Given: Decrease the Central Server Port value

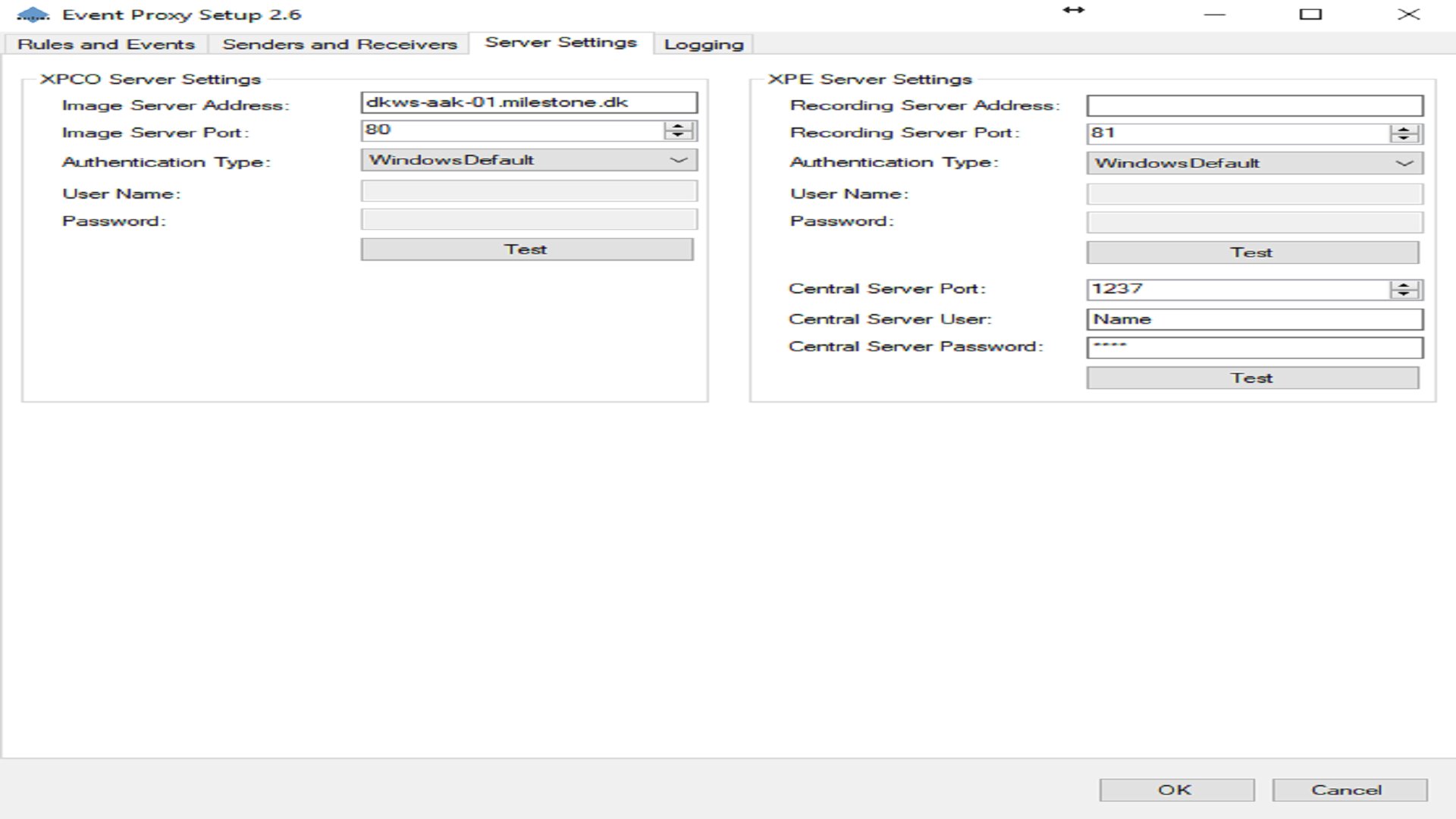Looking at the screenshot, I should (x=1404, y=295).
